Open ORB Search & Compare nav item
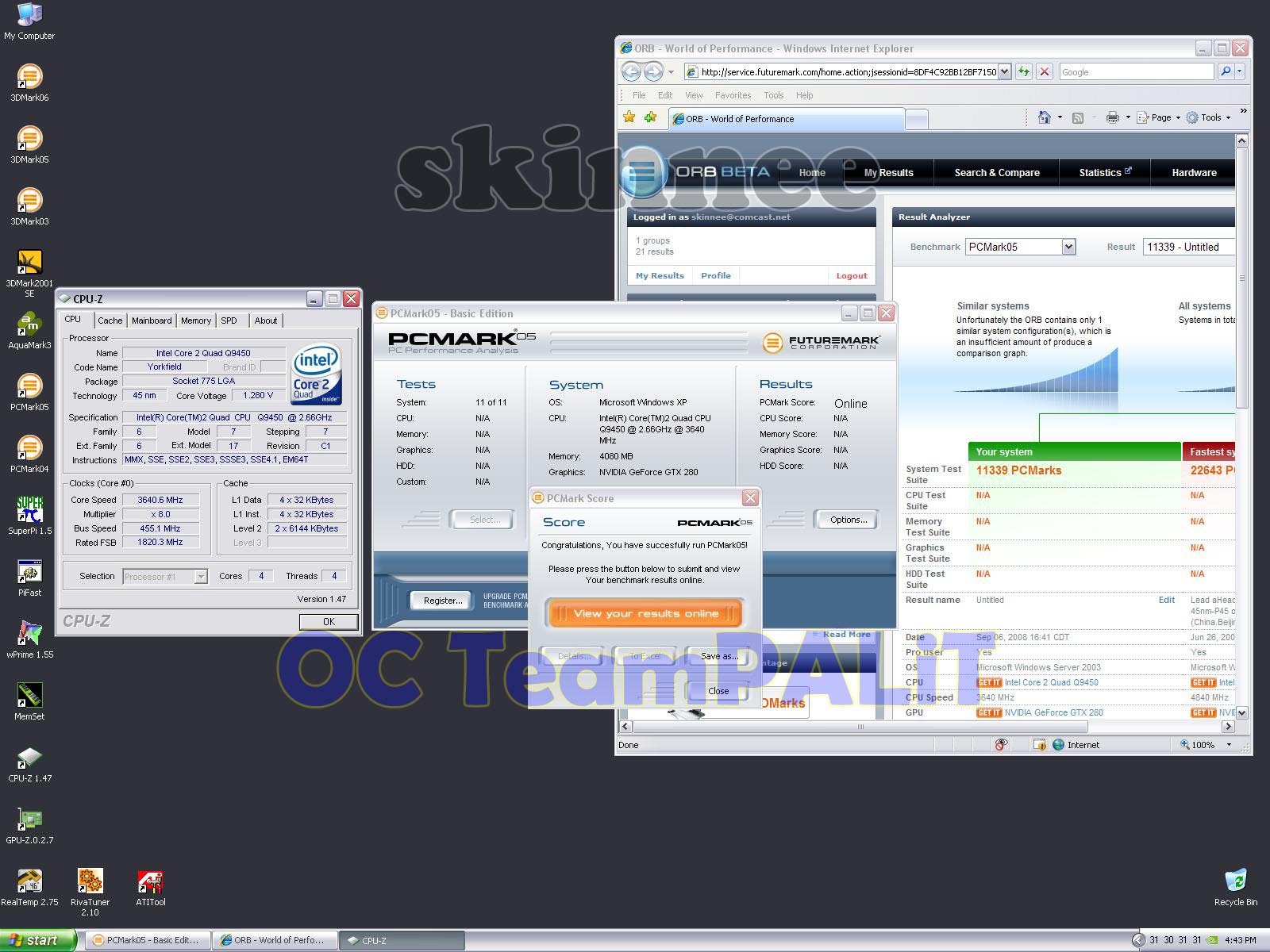This screenshot has width=1270, height=952. pyautogui.click(x=997, y=172)
